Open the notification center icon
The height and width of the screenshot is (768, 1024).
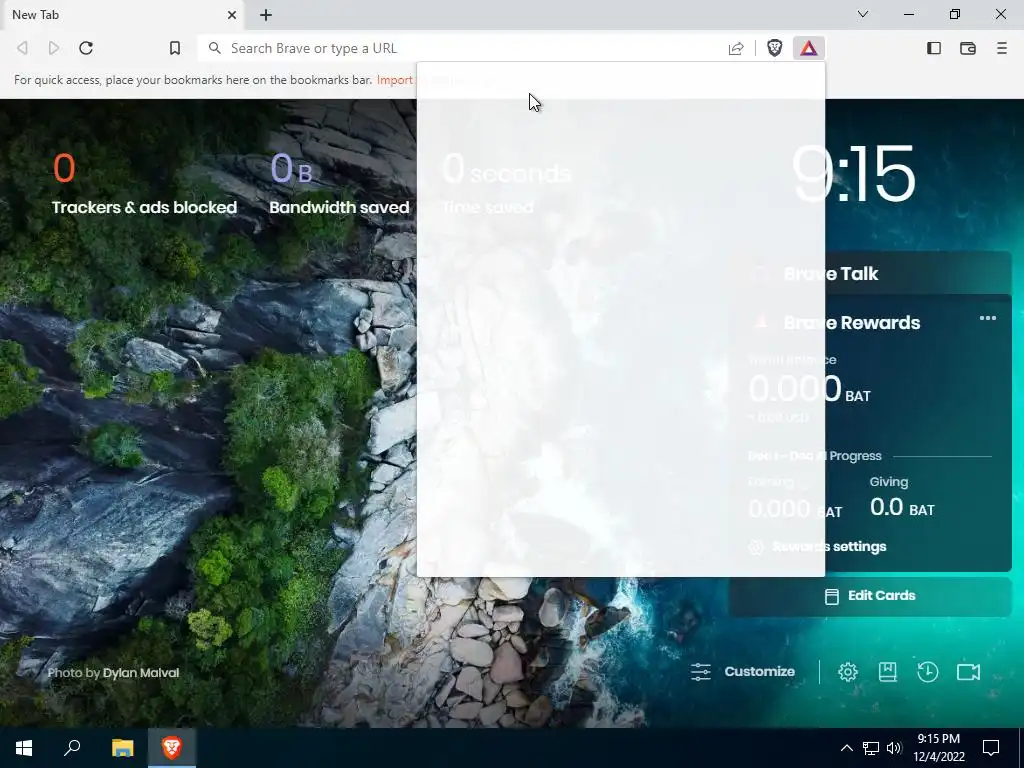click(991, 748)
